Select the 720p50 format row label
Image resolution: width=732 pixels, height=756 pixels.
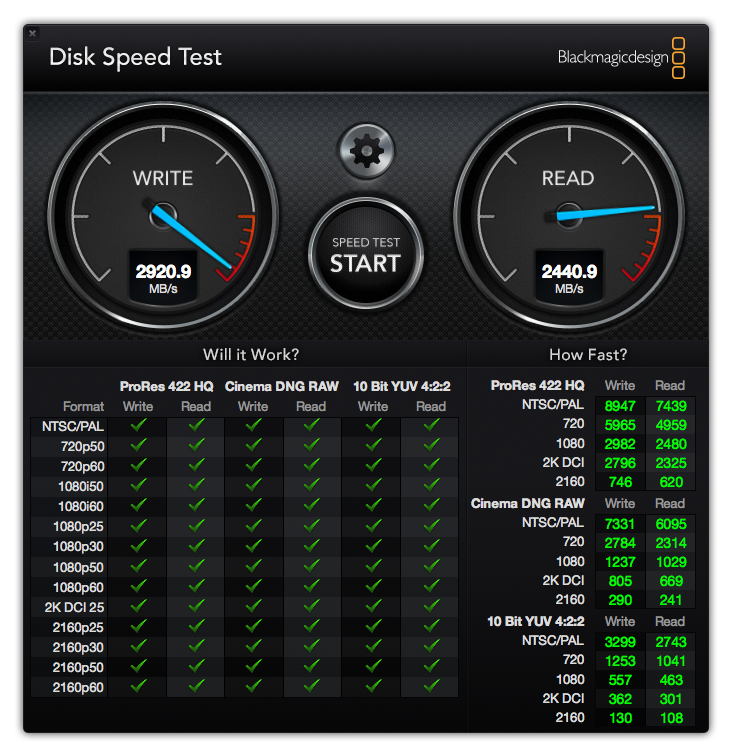[x=82, y=446]
